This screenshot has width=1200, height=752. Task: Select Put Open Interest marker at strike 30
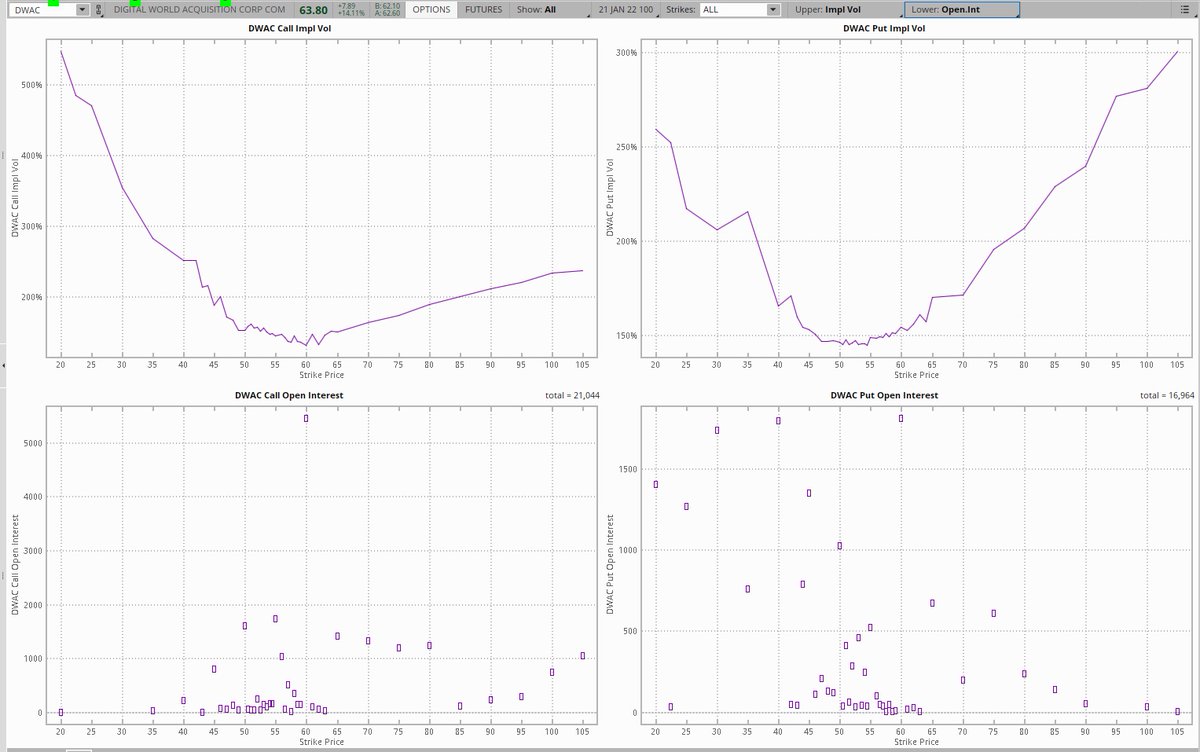click(717, 430)
